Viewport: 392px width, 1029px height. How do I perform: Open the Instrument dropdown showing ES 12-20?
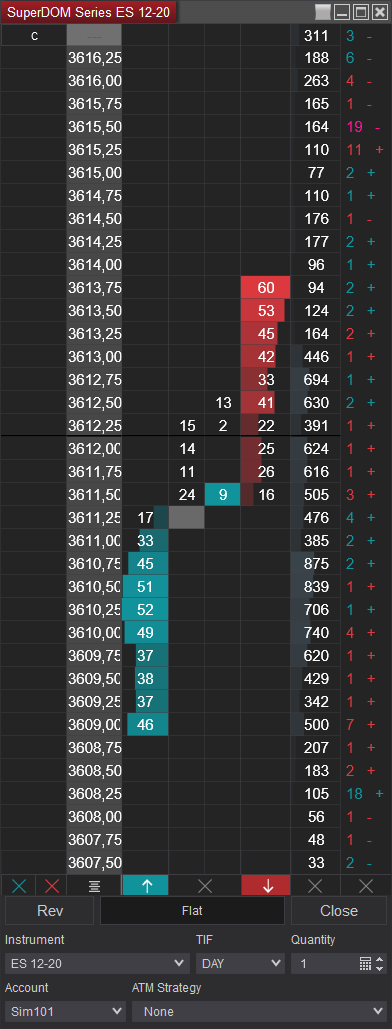[x=97, y=964]
